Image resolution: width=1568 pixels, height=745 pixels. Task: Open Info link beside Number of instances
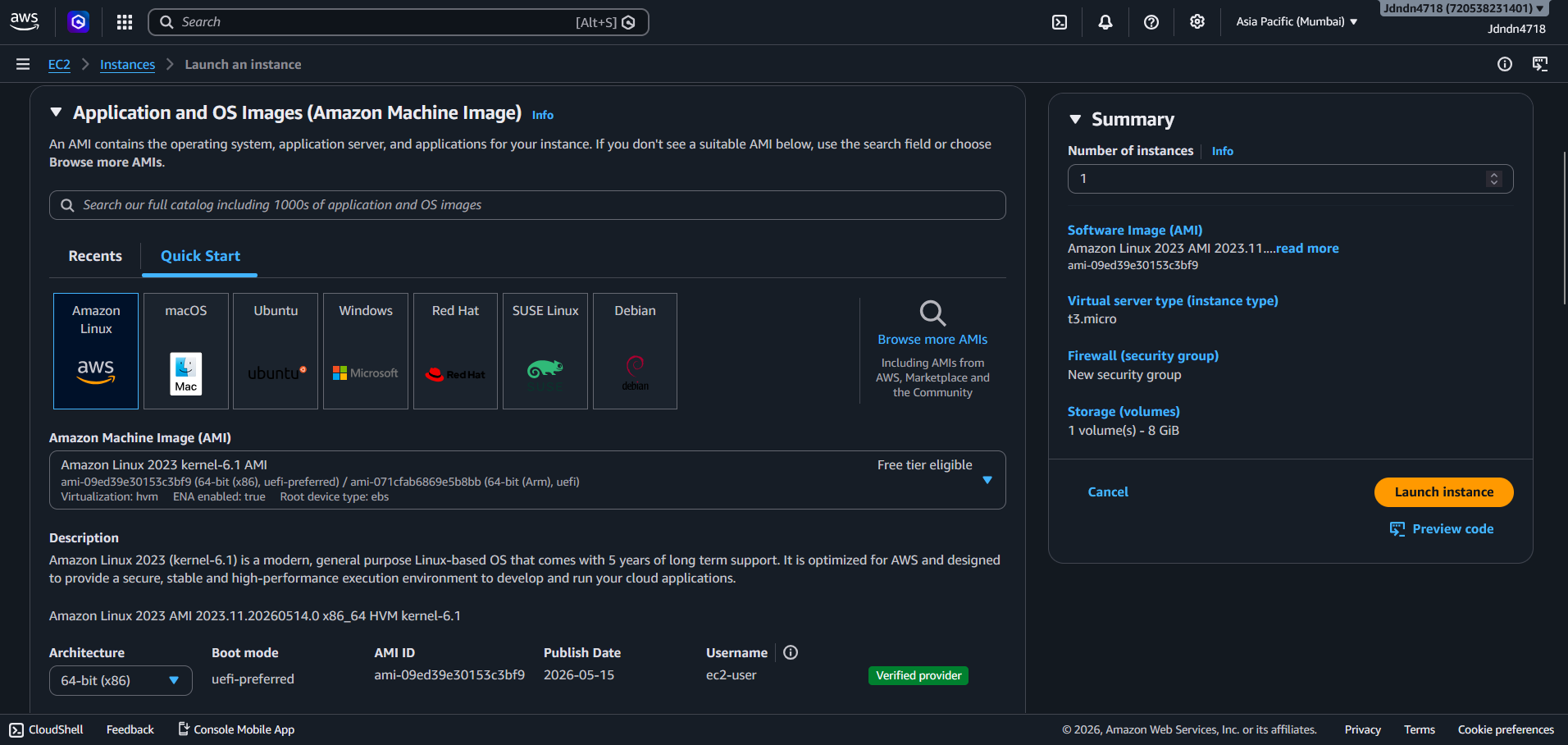(1223, 151)
